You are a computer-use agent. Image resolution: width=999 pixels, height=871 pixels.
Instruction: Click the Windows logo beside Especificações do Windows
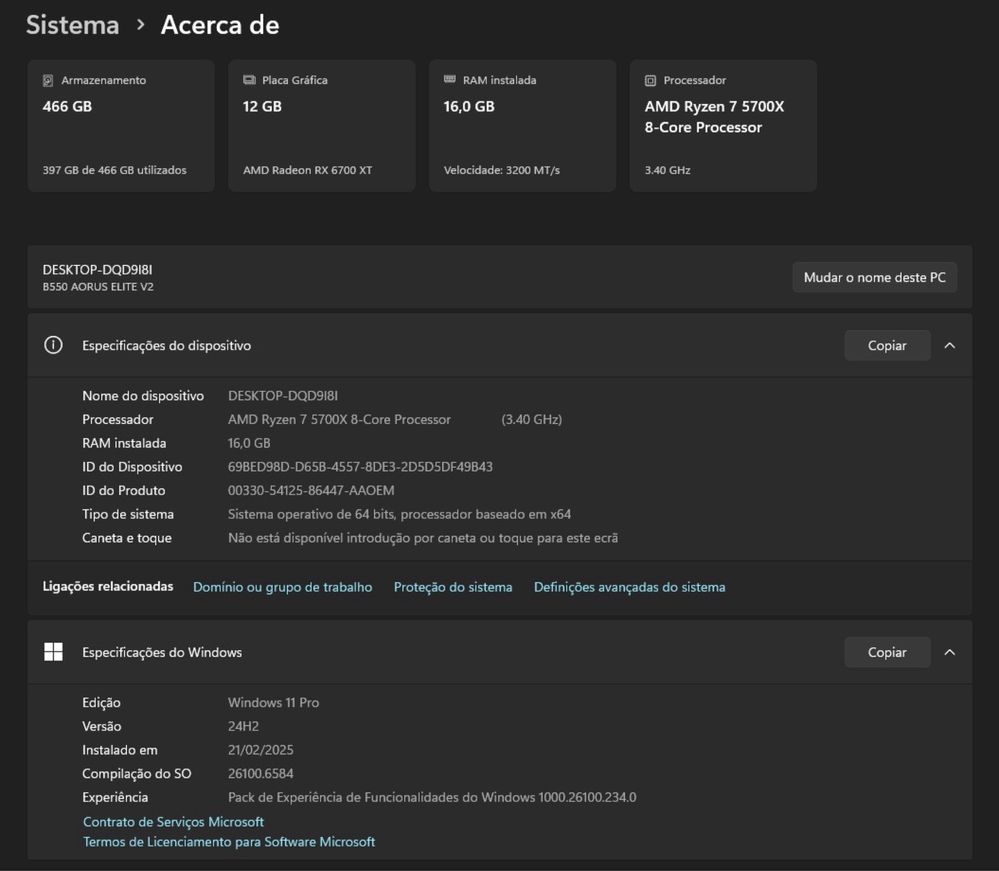54,652
